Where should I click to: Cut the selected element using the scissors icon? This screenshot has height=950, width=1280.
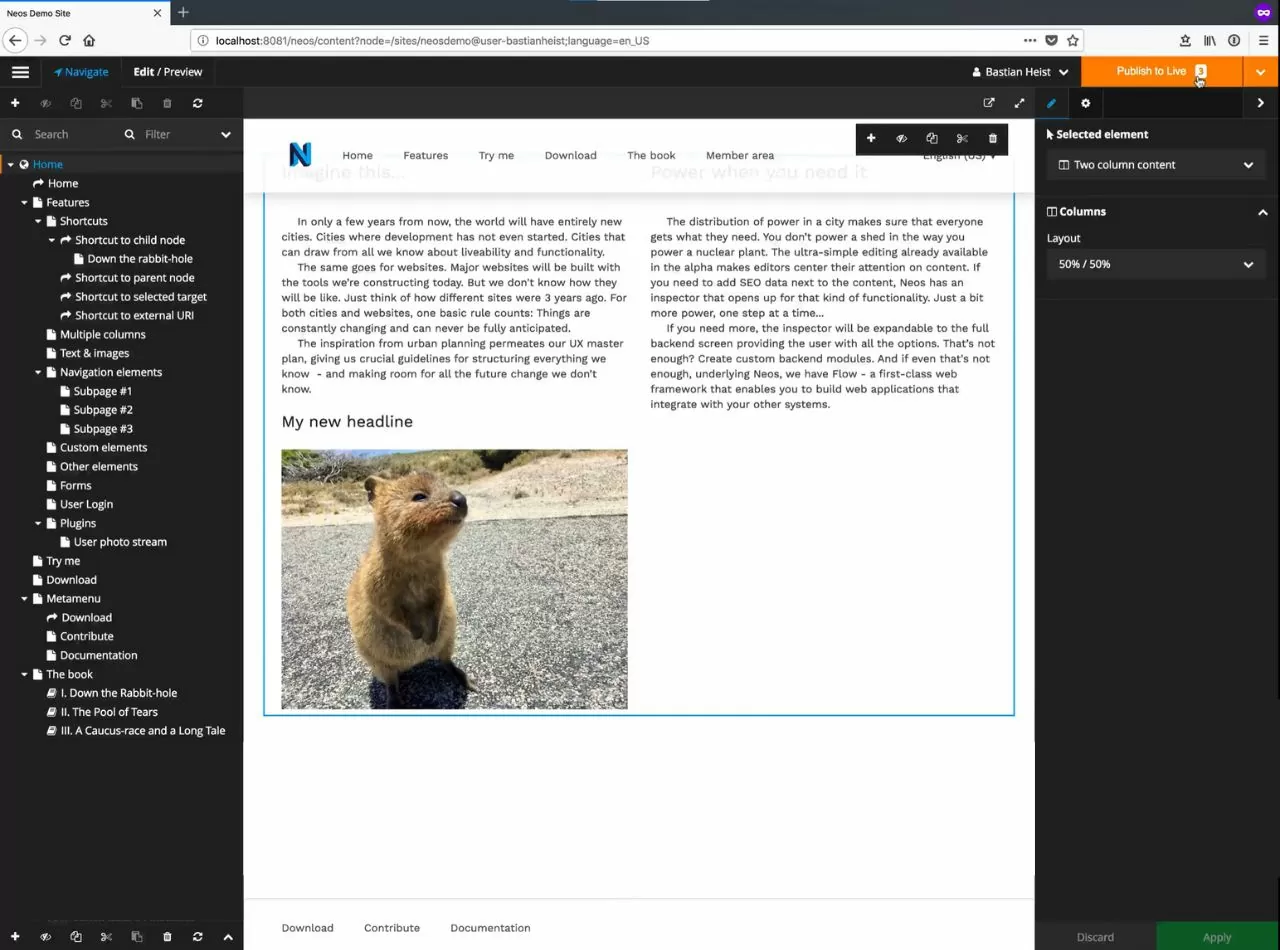coord(961,138)
